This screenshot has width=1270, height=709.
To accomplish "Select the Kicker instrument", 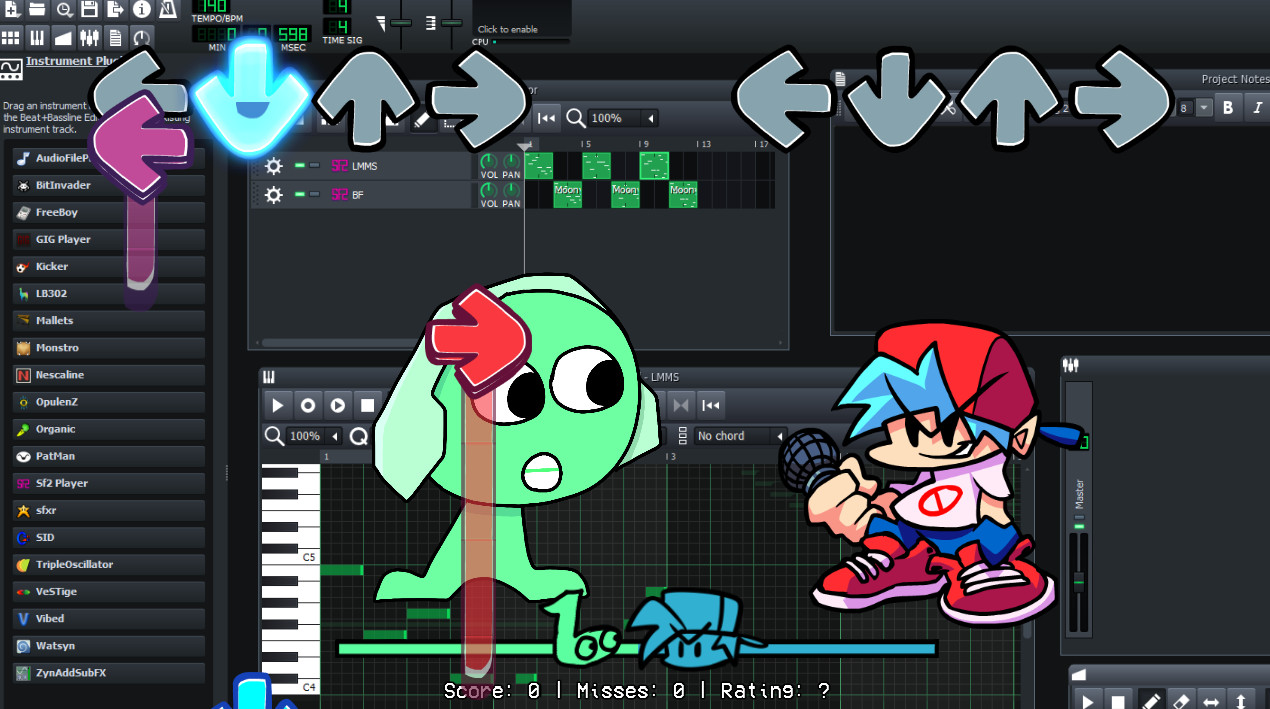I will pyautogui.click(x=109, y=266).
